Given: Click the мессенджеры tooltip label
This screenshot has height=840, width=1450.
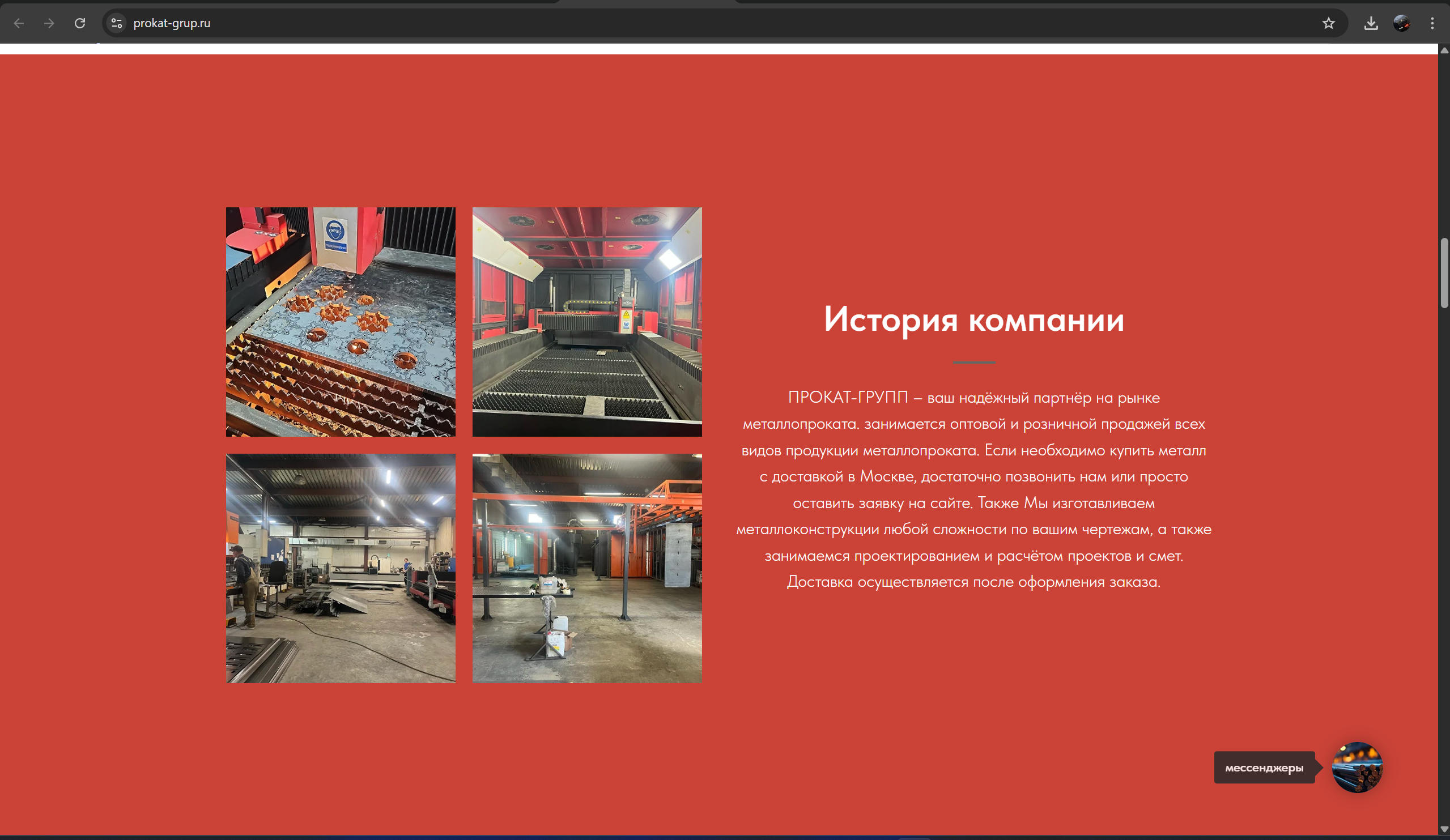Looking at the screenshot, I should 1264,767.
